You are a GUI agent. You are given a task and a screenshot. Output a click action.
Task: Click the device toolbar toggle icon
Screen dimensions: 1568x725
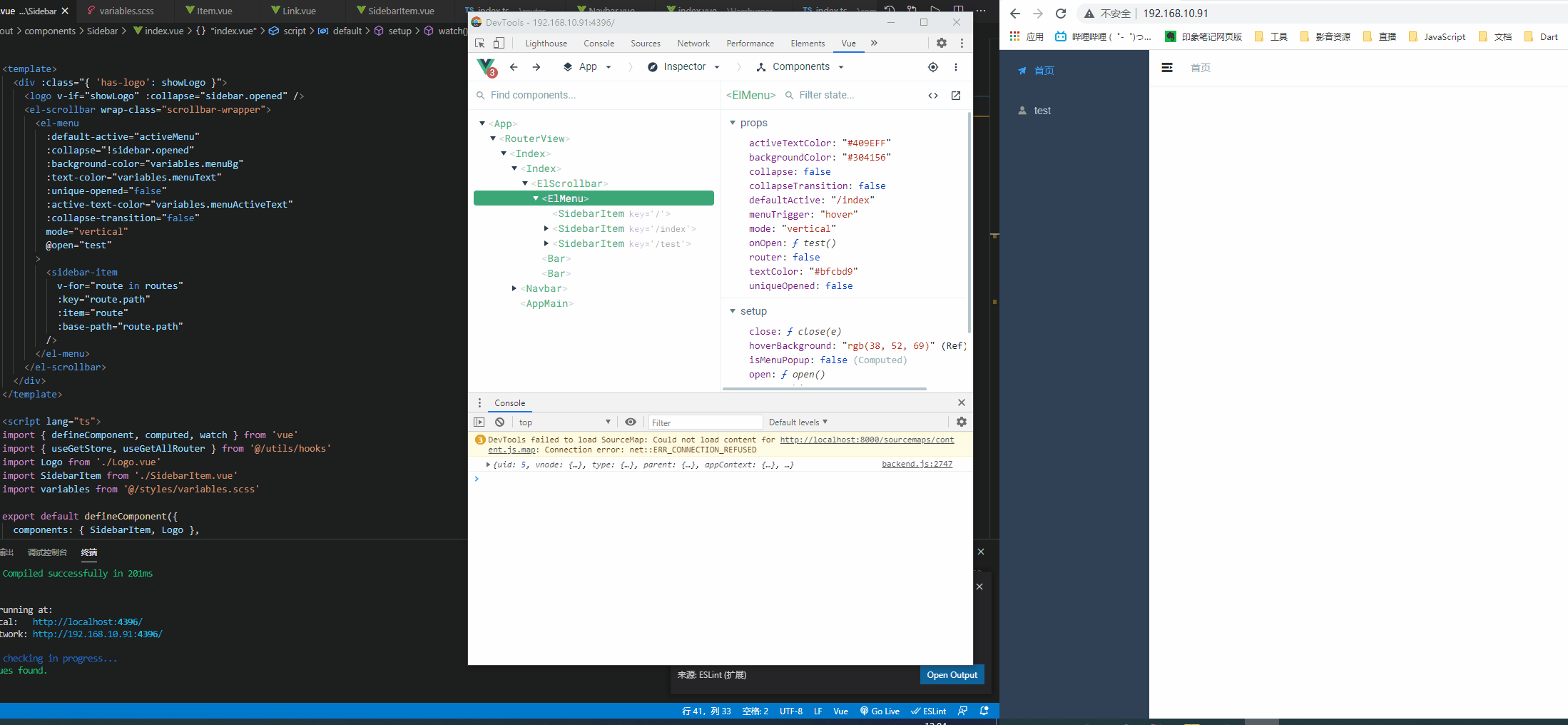tap(498, 43)
